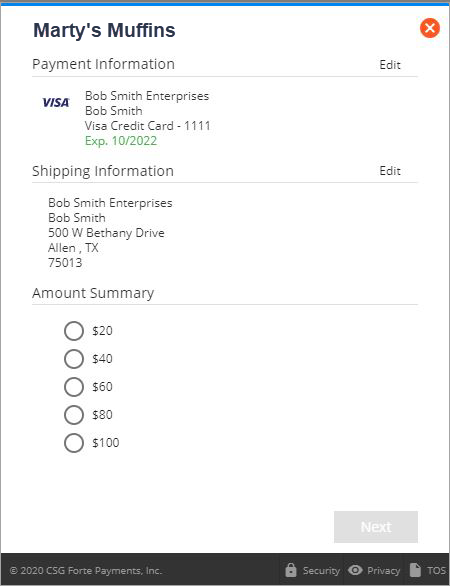
Task: Choose the $60 radio button
Action: [x=74, y=387]
